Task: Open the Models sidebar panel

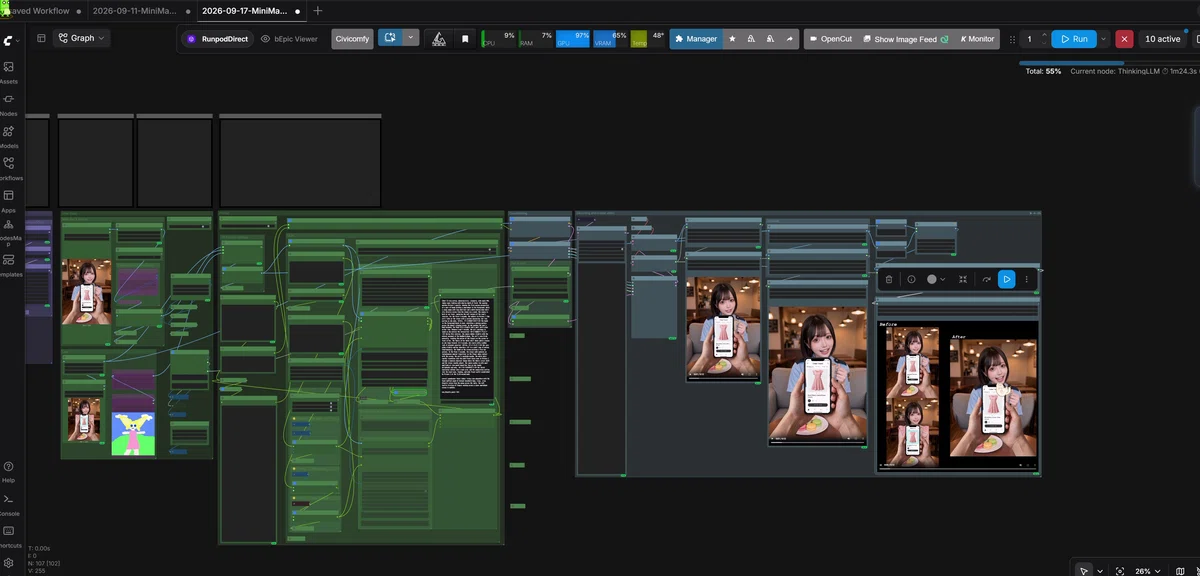Action: pos(8,137)
